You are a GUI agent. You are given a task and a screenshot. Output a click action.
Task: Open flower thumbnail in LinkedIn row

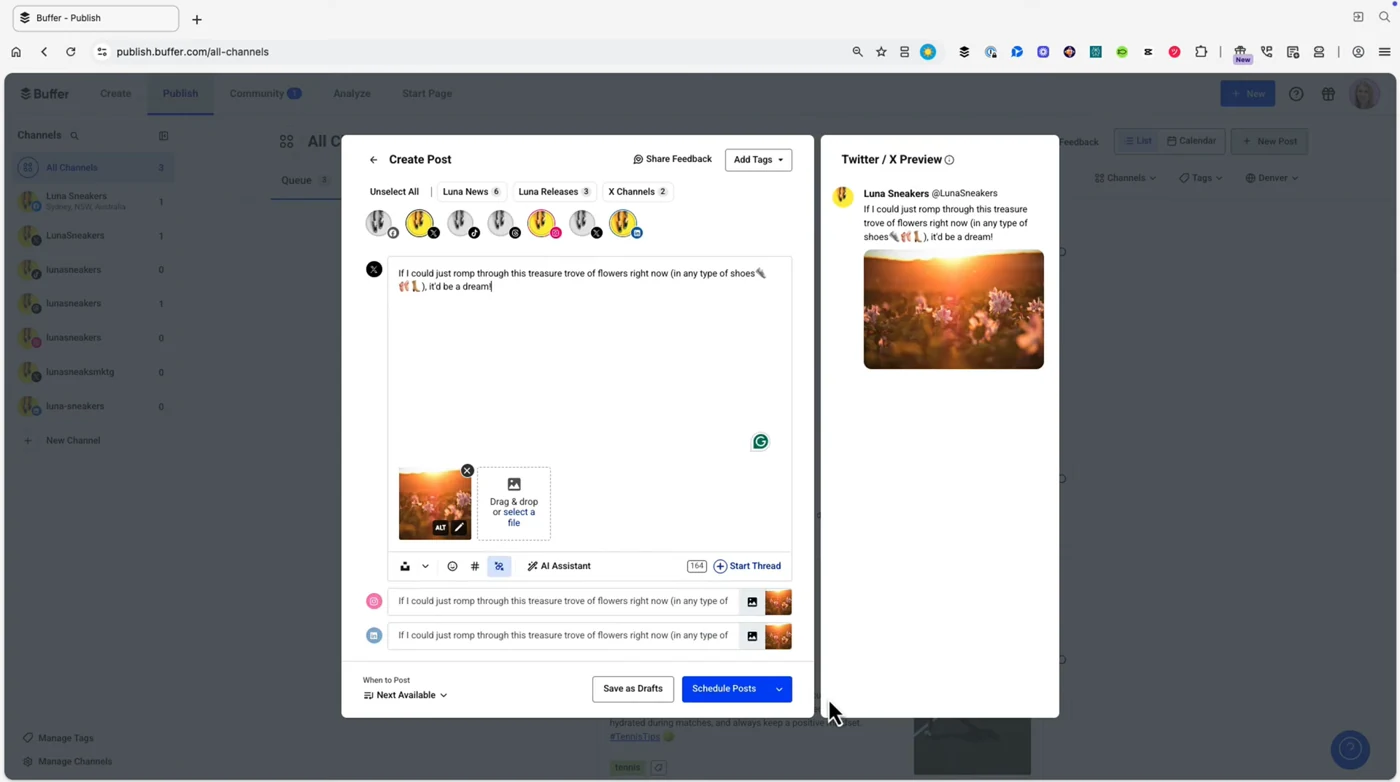click(x=778, y=636)
